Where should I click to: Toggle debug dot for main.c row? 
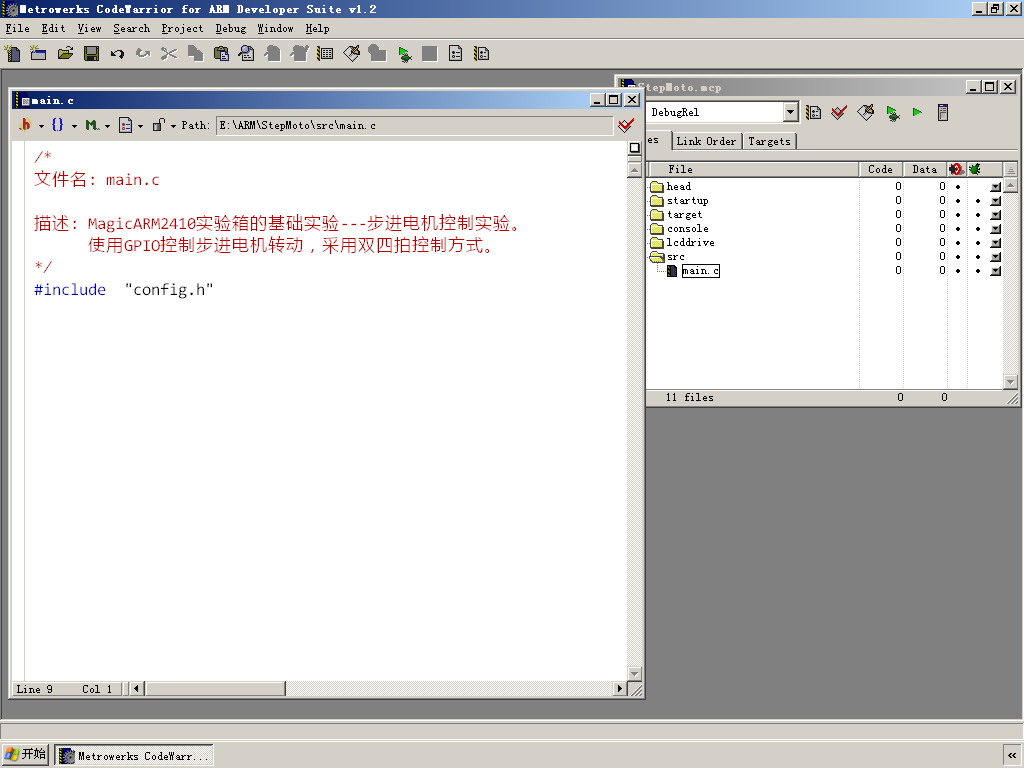978,270
